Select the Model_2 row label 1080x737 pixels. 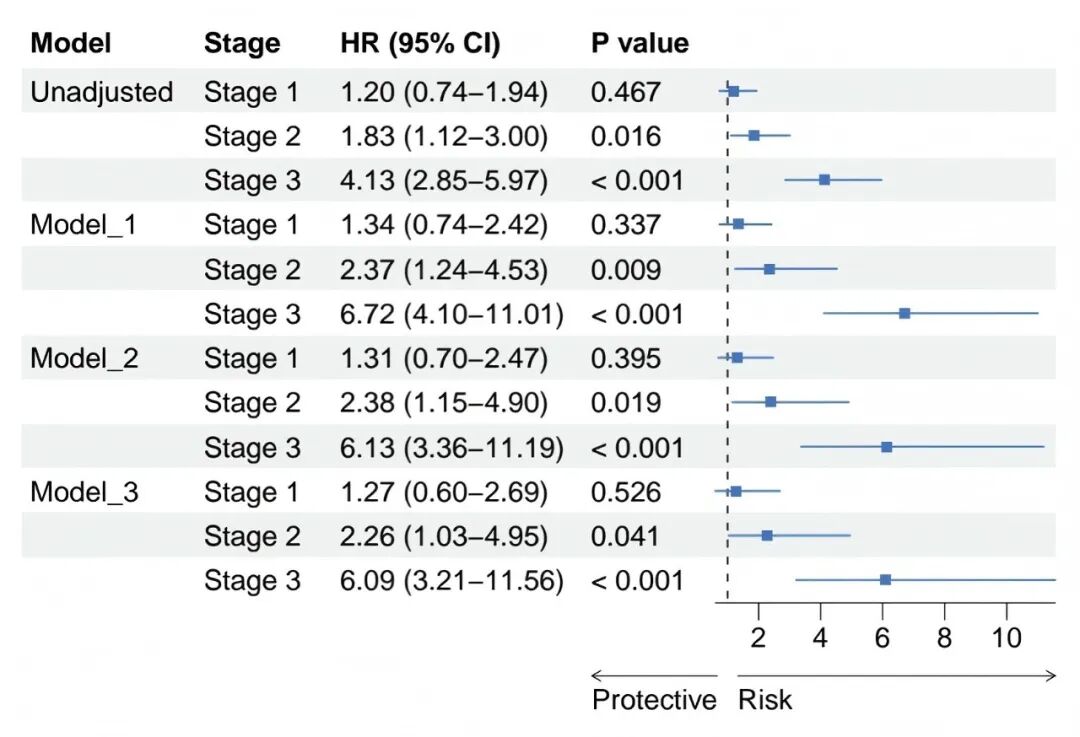84,358
